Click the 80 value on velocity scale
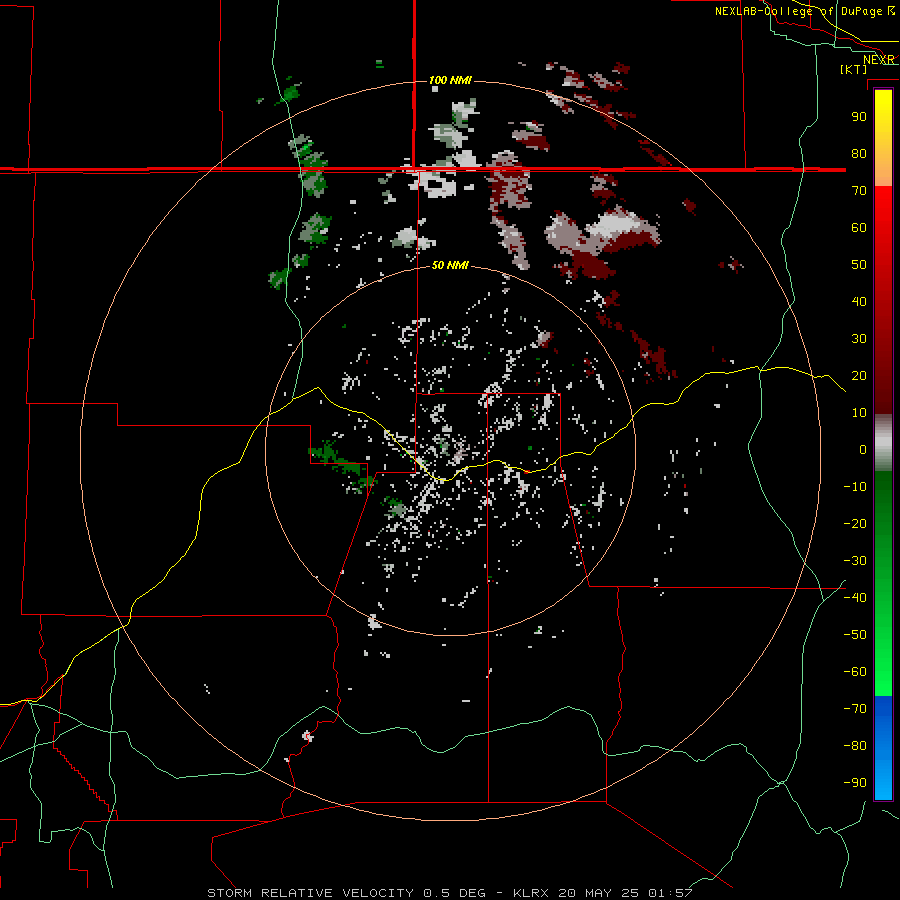This screenshot has width=900, height=900. pos(859,153)
